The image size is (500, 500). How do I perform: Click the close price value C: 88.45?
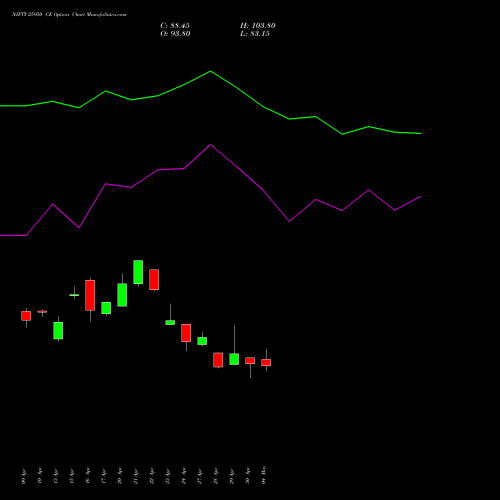coord(175,26)
